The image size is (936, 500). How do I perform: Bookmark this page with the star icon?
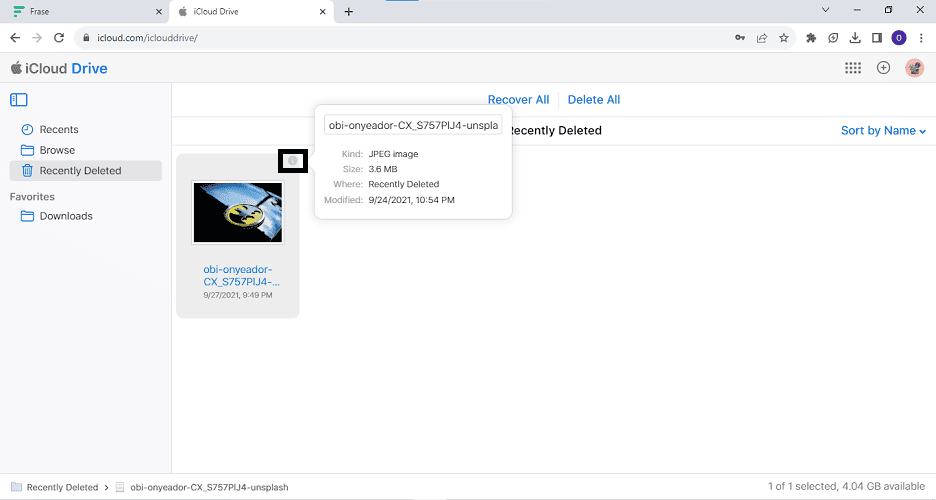tap(784, 38)
